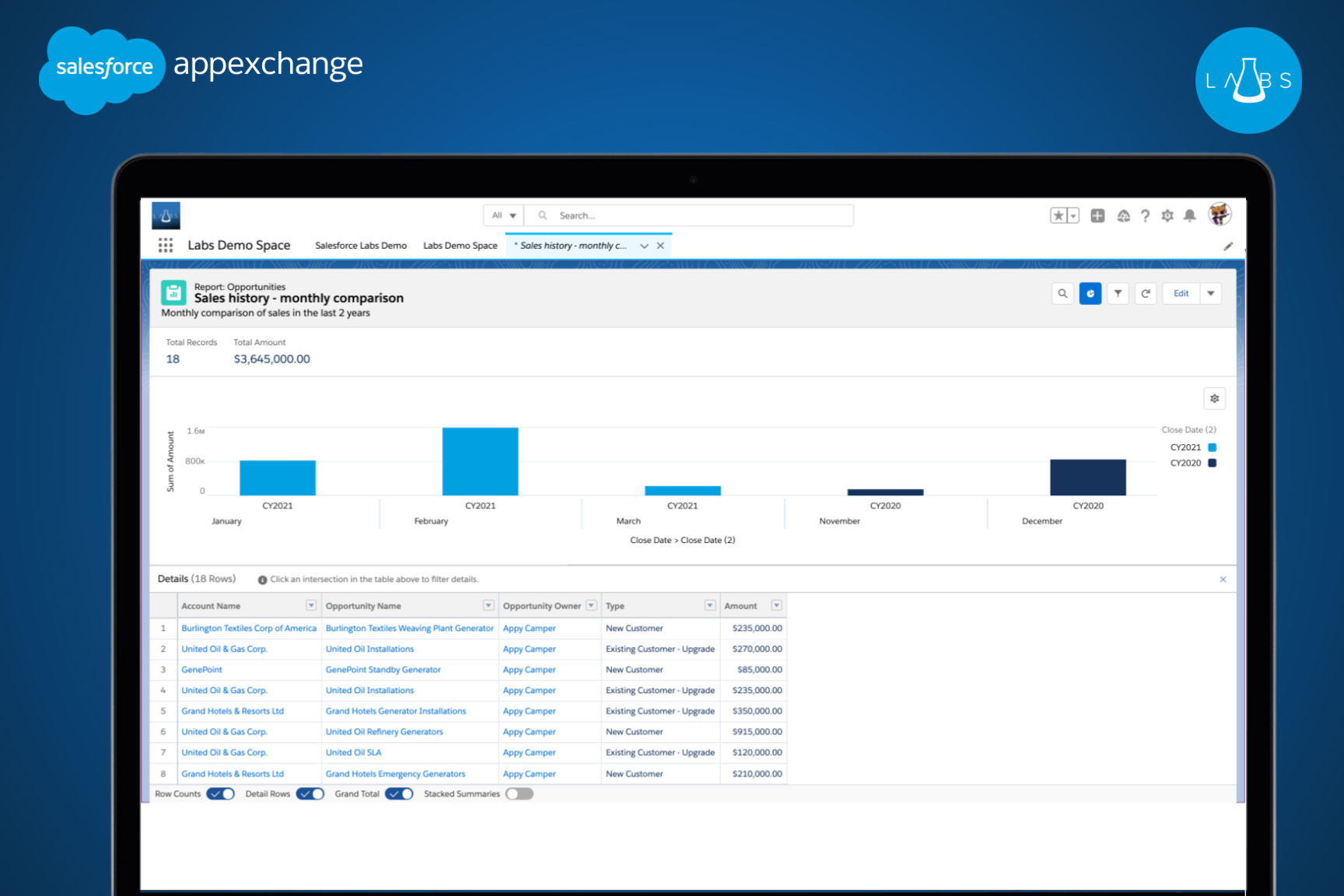The height and width of the screenshot is (896, 1344).
Task: Click the report search magnifier button
Action: tap(1062, 293)
